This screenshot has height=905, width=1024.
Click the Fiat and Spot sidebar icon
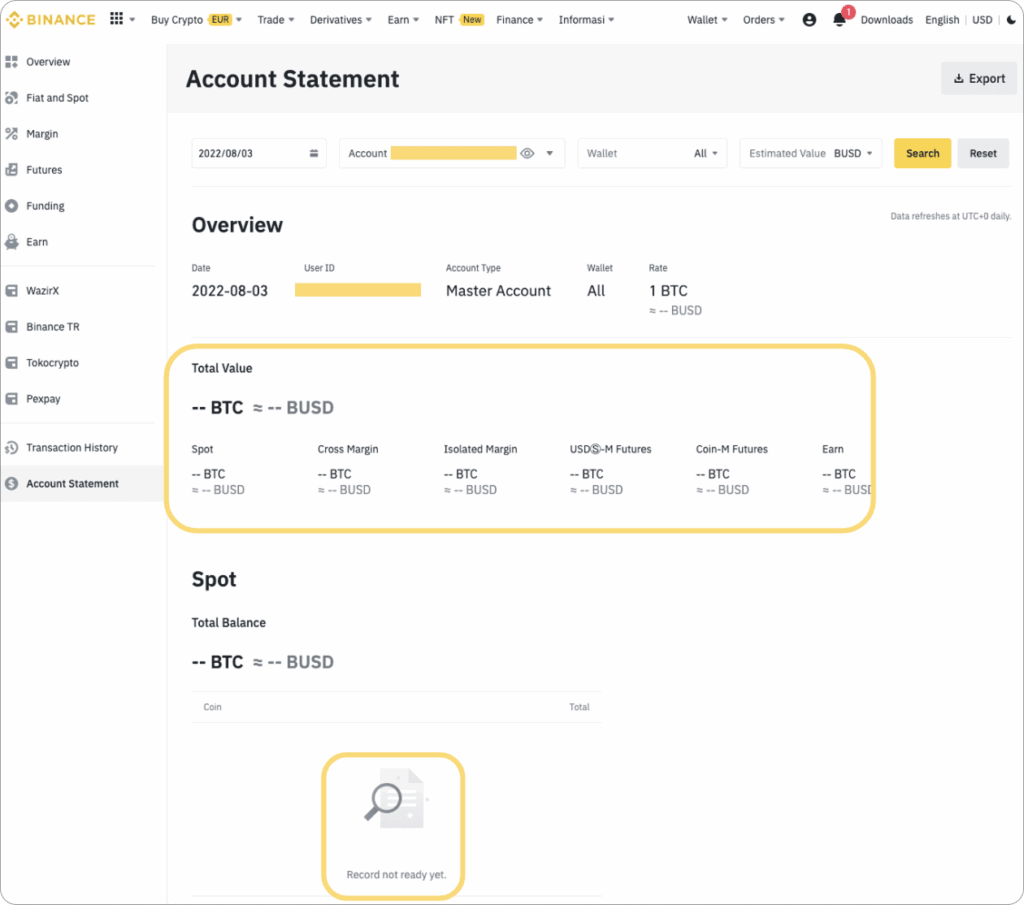tap(11, 98)
